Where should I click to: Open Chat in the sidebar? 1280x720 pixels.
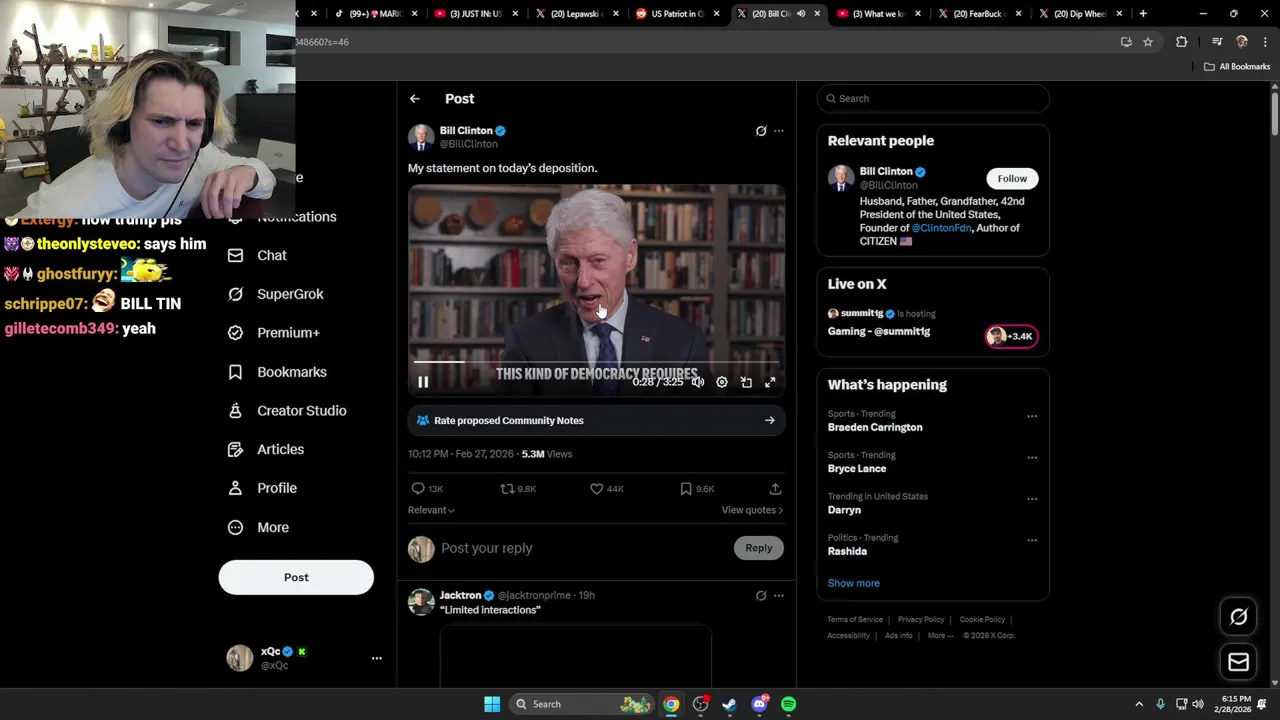[x=258, y=255]
